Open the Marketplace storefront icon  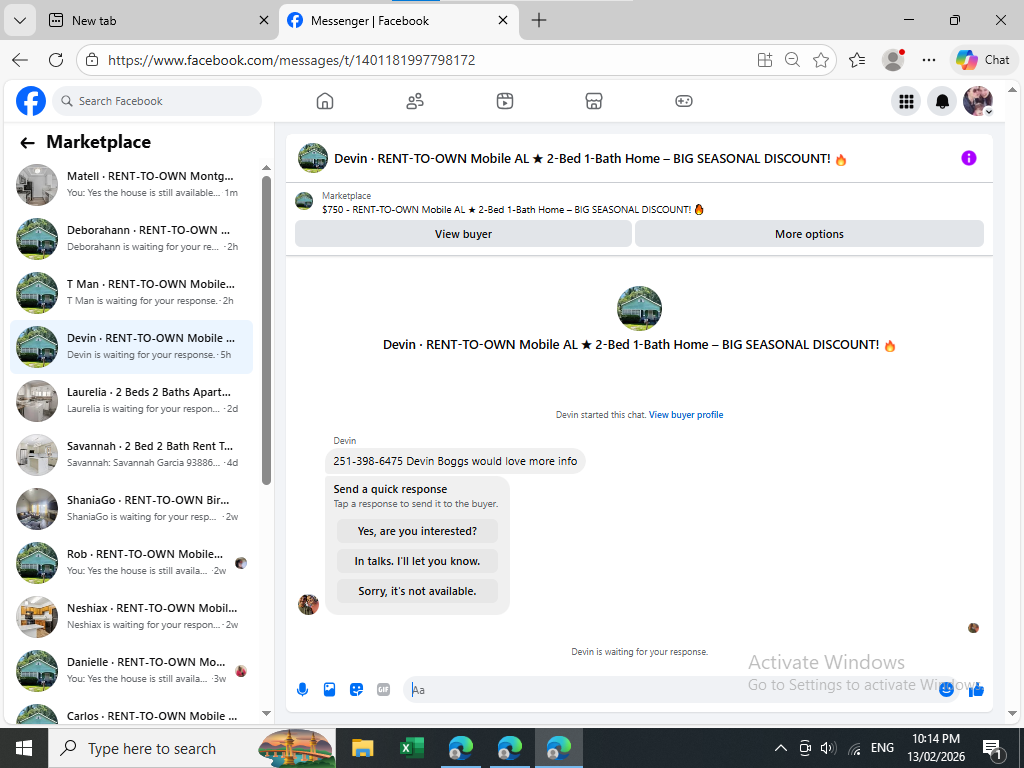(594, 101)
